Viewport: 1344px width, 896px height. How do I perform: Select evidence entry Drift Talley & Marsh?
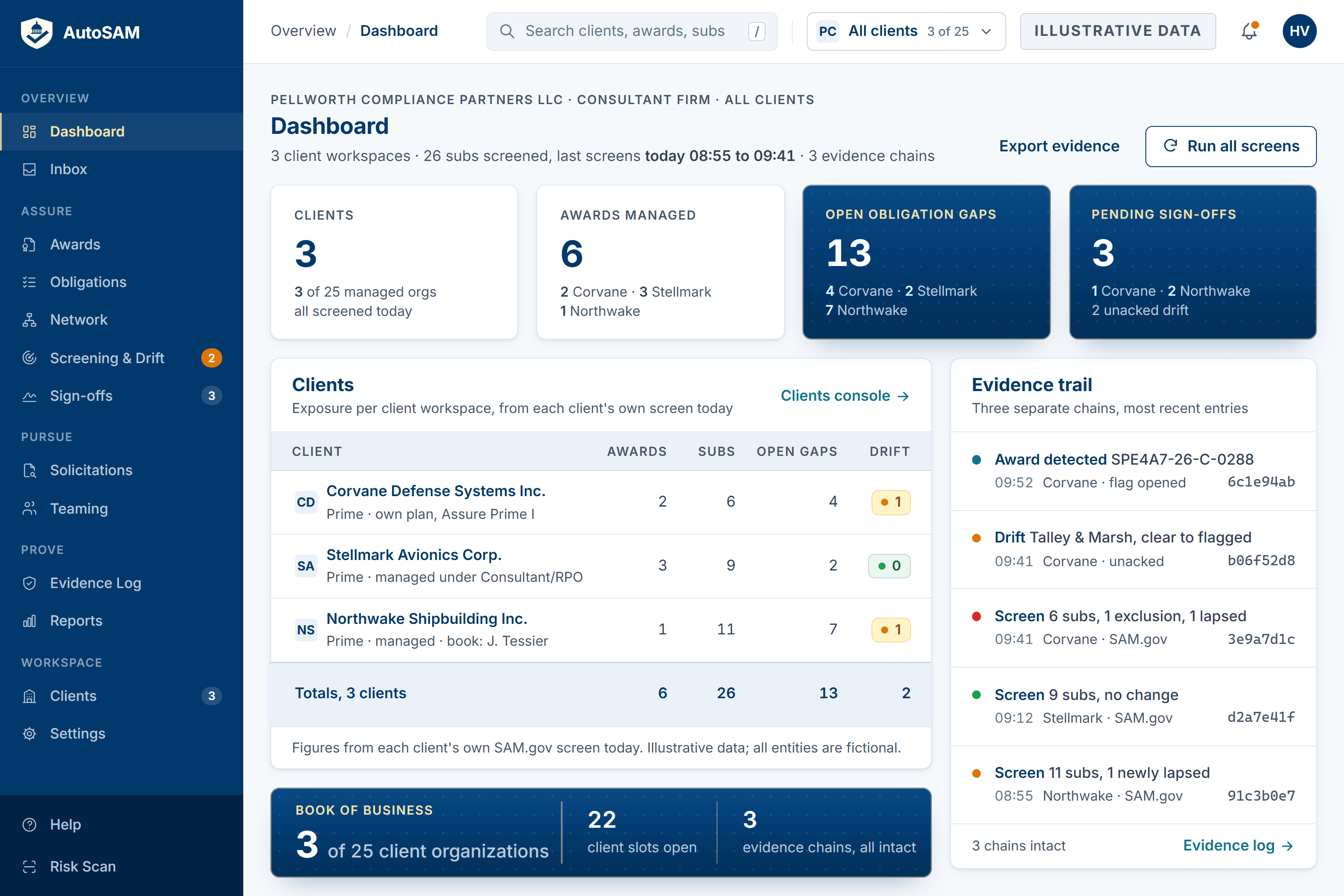(1133, 549)
